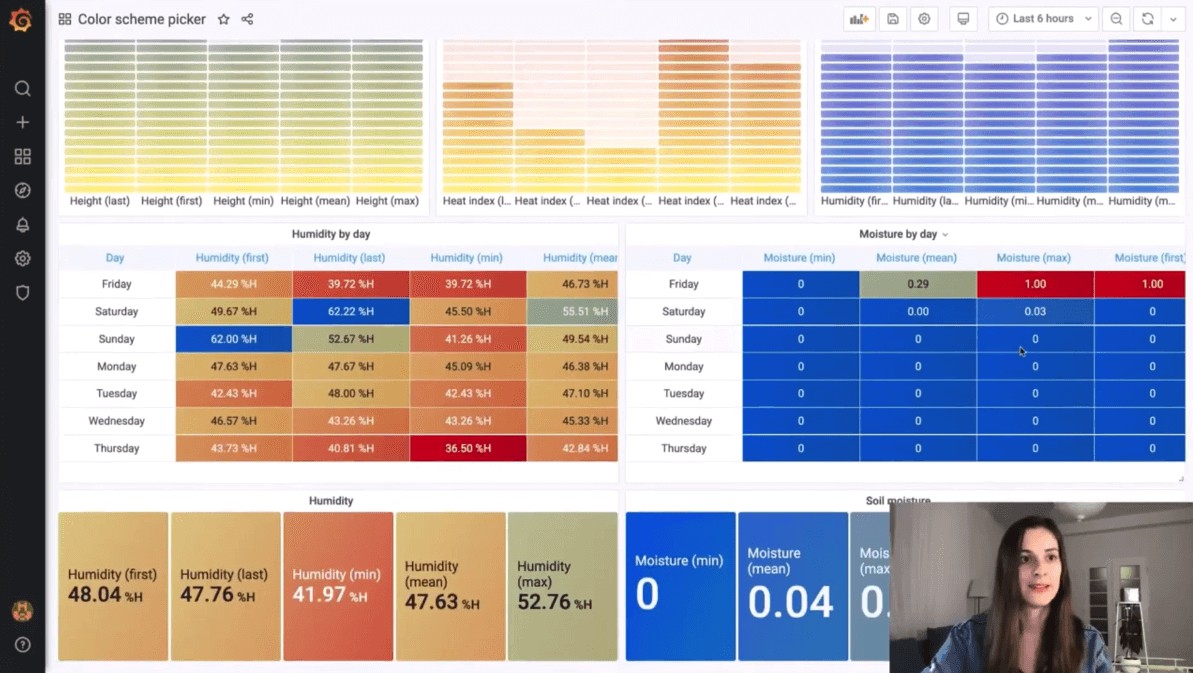The height and width of the screenshot is (673, 1193).
Task: Refresh the dashboard with the refresh icon
Action: point(1147,19)
